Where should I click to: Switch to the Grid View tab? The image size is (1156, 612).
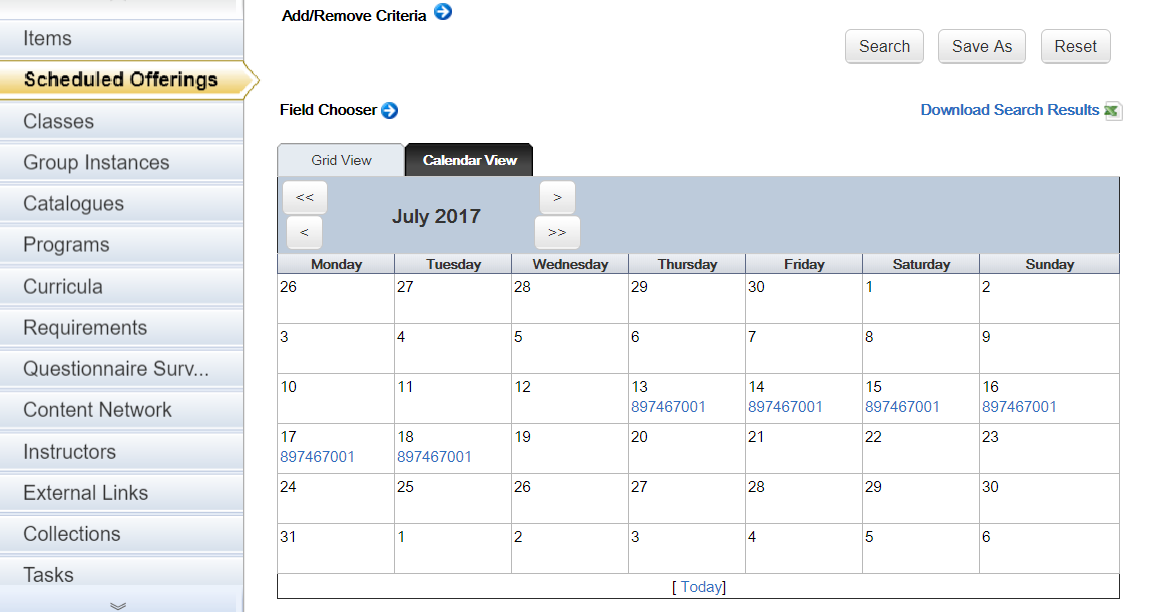point(341,160)
